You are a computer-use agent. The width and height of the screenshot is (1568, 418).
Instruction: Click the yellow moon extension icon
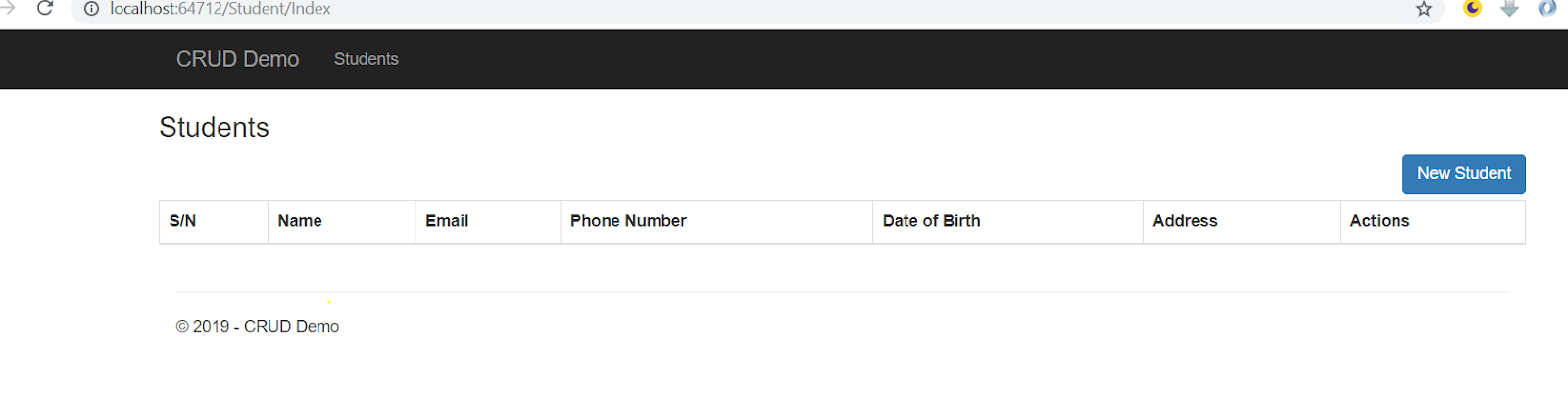pos(1472,8)
